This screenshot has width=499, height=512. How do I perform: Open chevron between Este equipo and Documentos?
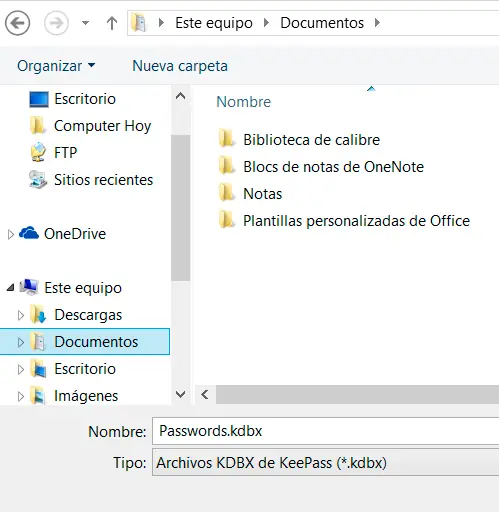tap(266, 23)
